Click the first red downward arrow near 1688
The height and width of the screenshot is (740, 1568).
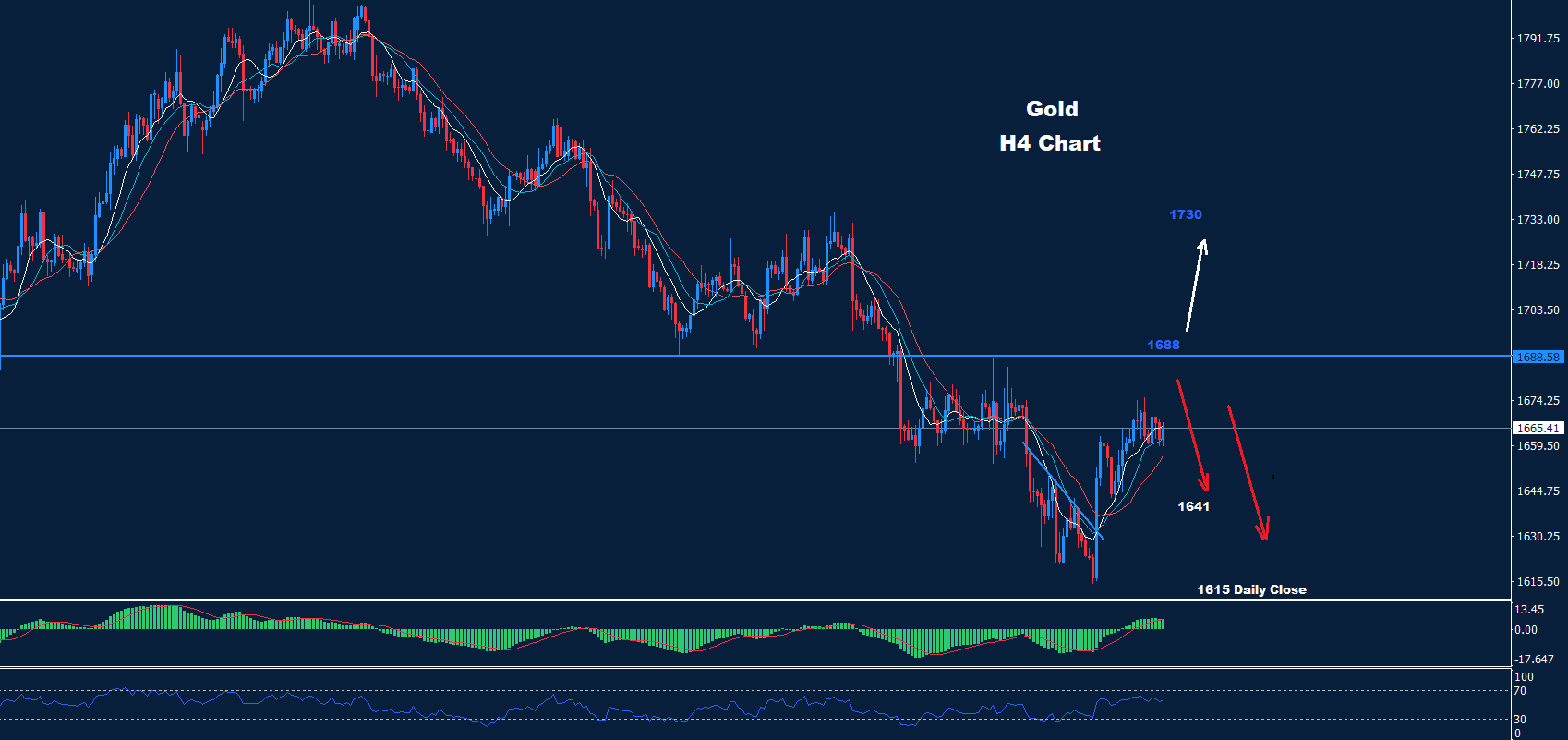click(1192, 434)
